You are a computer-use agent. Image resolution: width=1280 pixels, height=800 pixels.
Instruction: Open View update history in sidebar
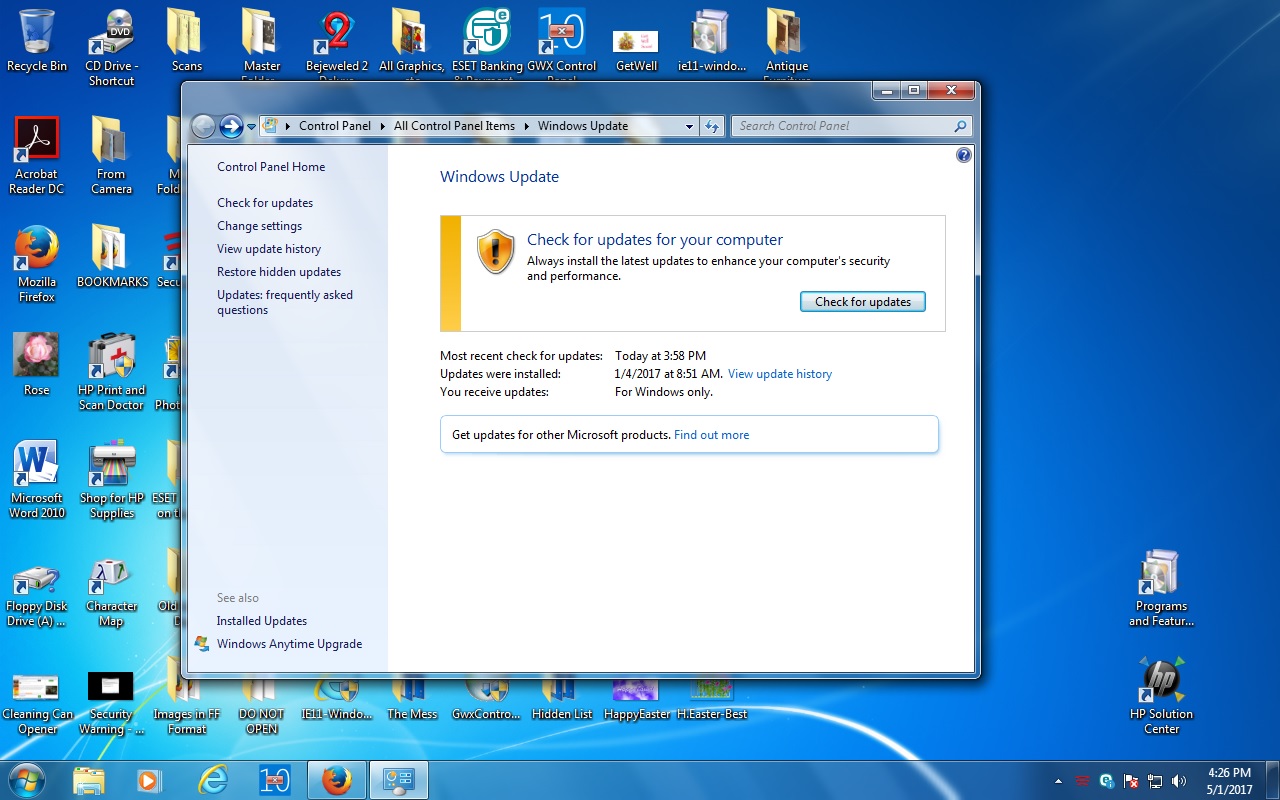click(x=269, y=249)
